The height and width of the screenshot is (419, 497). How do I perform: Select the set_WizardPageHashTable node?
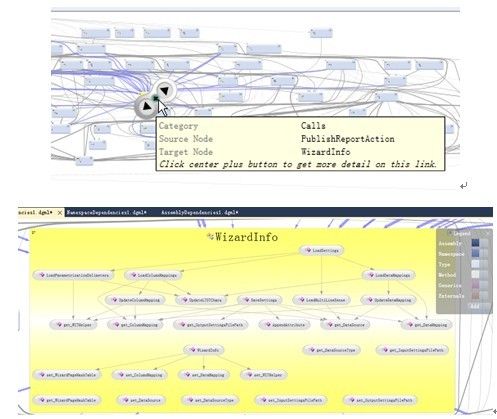[x=67, y=375]
